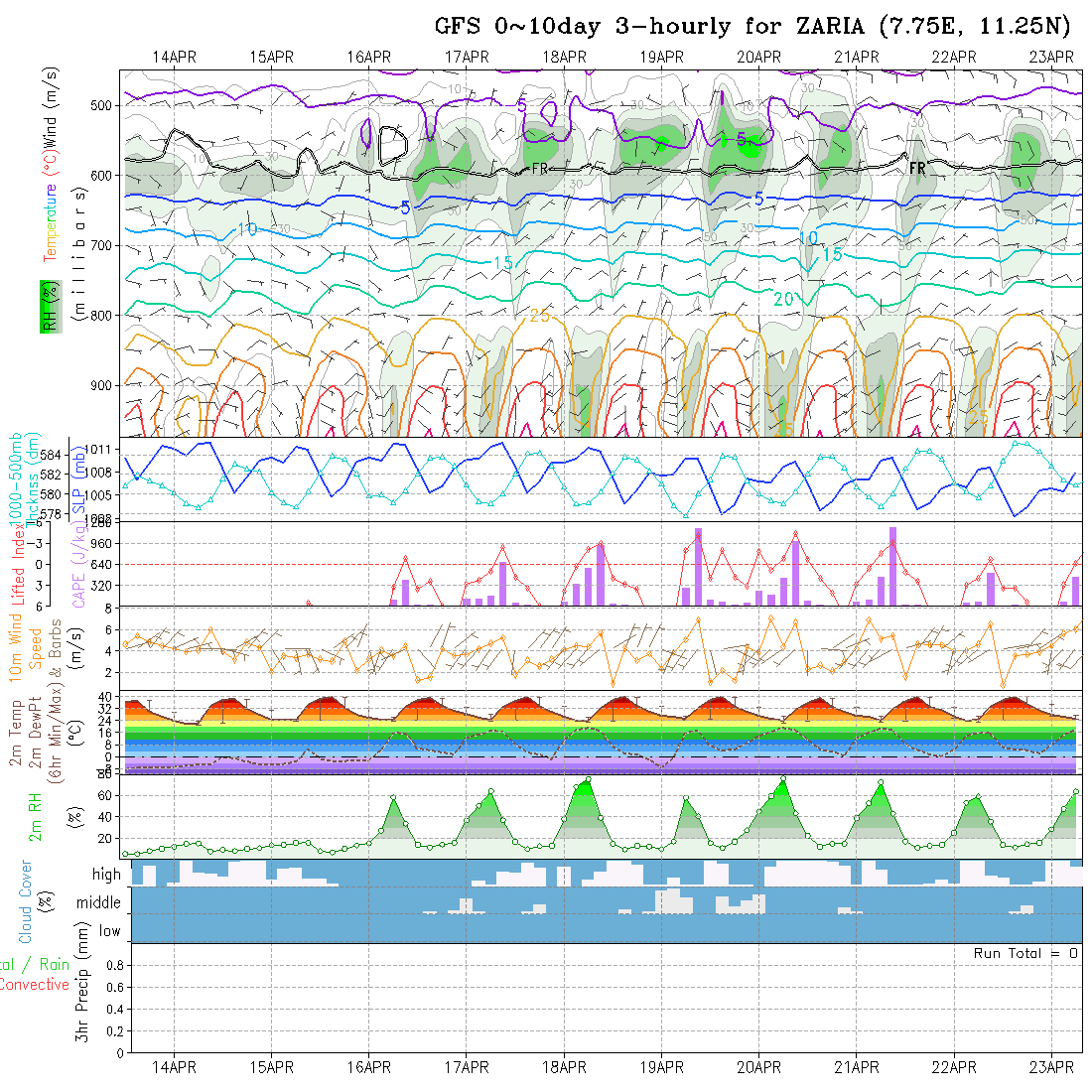The image size is (1092, 1092).
Task: Click the chart title for ZARIA
Action: click(x=758, y=27)
